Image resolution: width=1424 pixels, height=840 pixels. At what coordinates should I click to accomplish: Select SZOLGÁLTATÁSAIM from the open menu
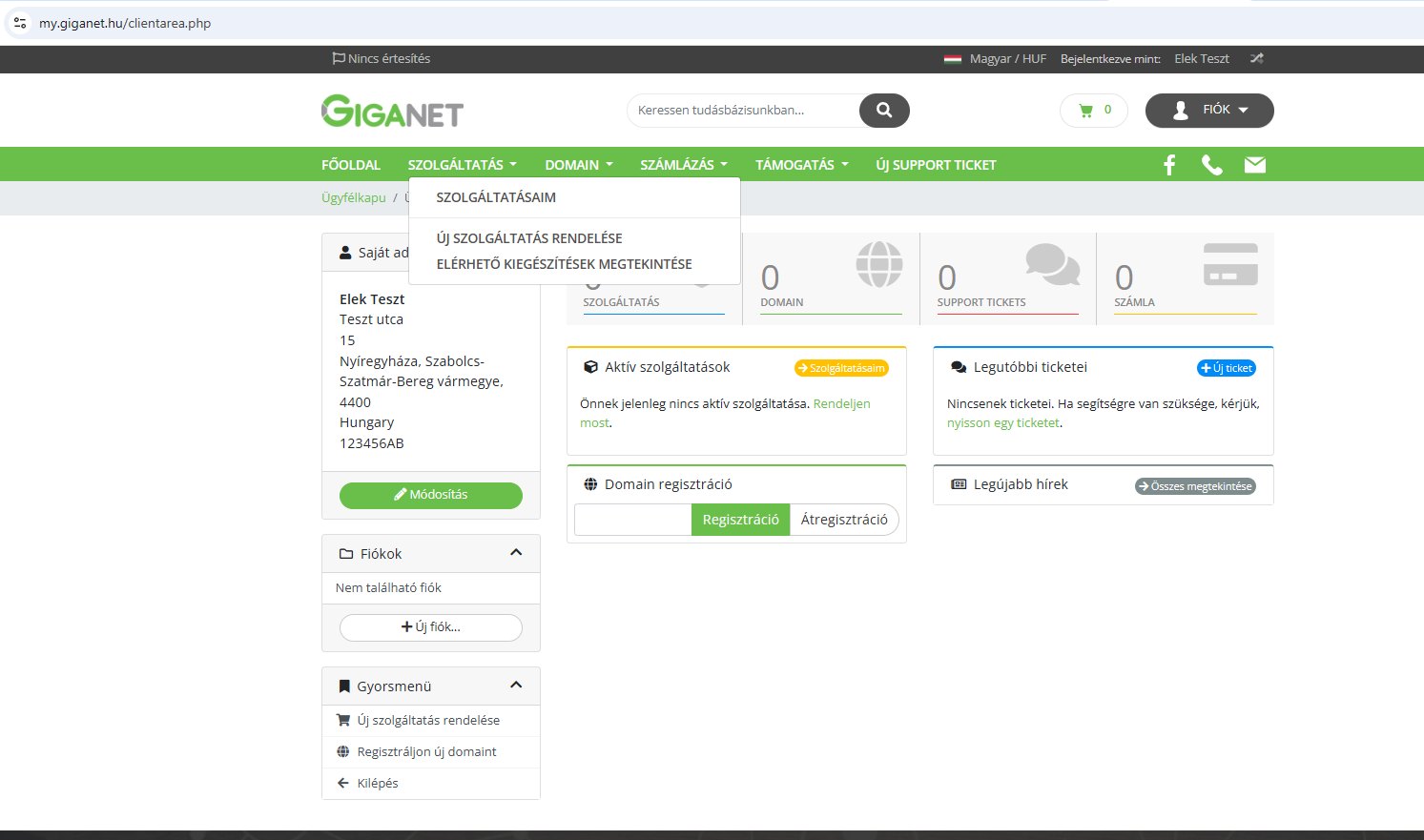[x=496, y=197]
